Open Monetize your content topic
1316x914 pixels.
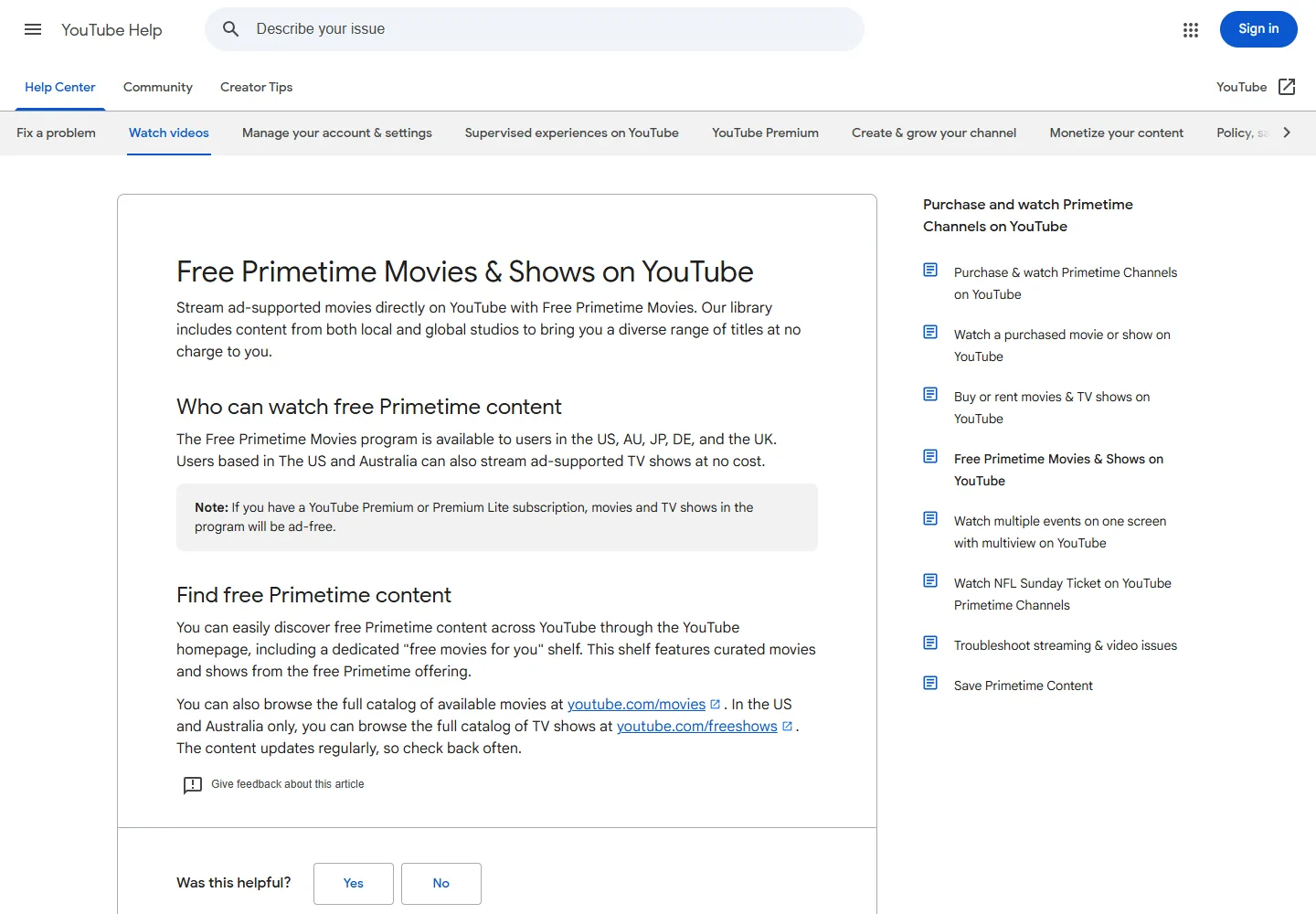tap(1117, 133)
